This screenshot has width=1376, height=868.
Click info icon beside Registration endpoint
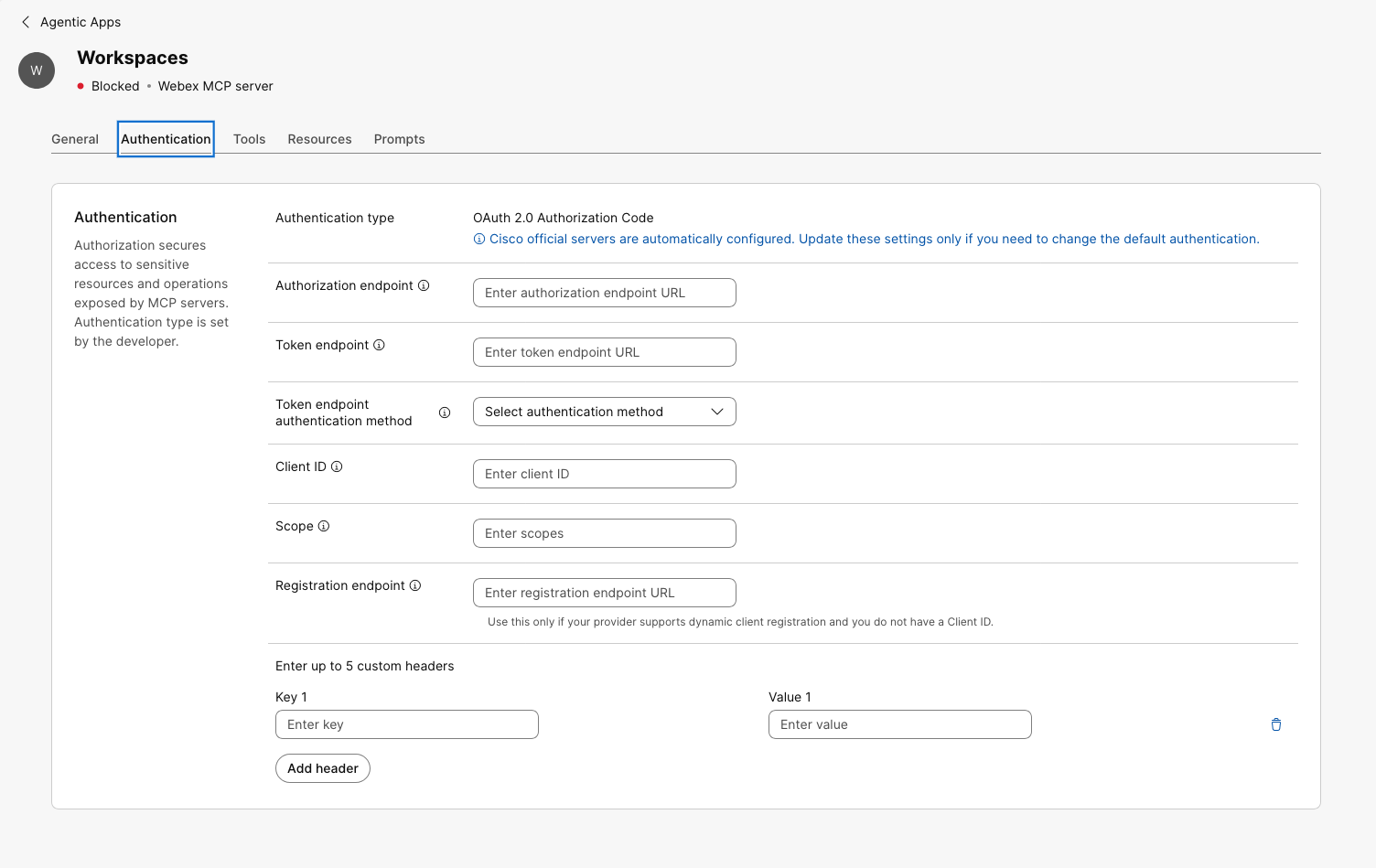pyautogui.click(x=415, y=585)
